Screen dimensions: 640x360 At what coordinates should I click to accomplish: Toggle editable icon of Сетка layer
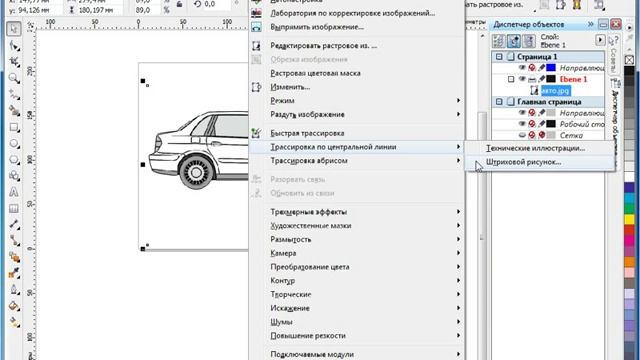pos(542,135)
